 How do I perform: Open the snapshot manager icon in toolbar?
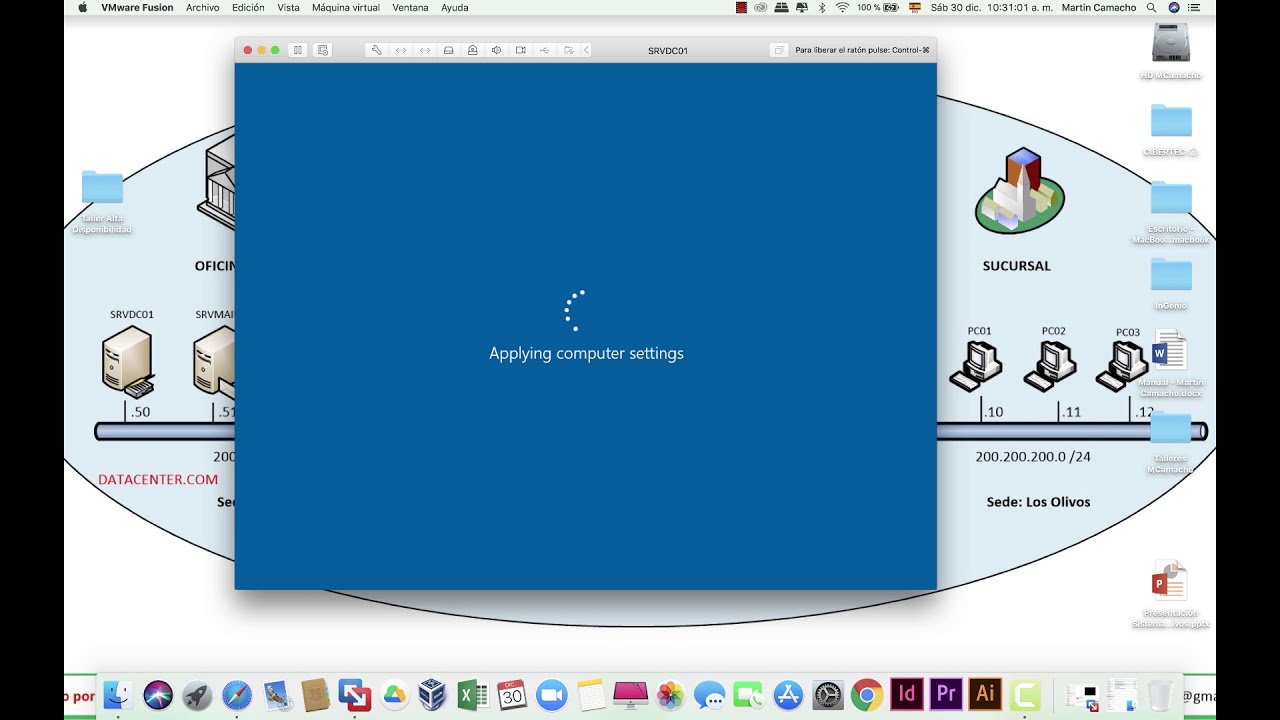(322, 50)
